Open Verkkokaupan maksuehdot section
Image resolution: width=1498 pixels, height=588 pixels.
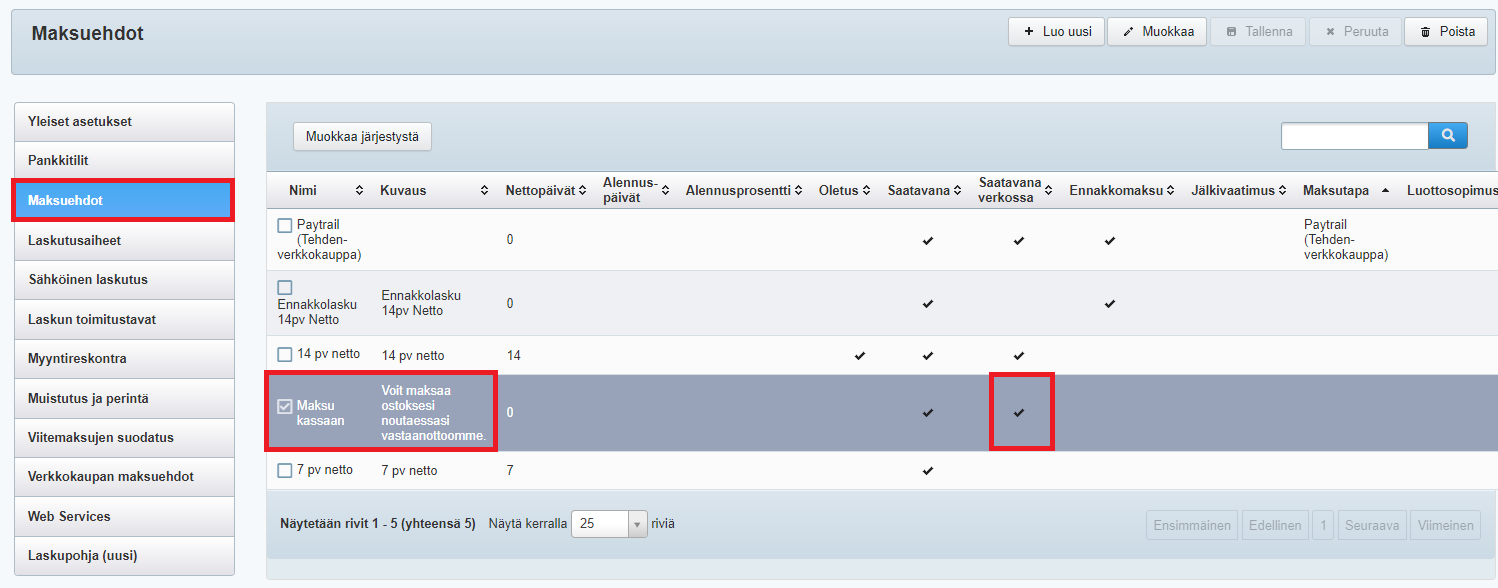click(124, 477)
